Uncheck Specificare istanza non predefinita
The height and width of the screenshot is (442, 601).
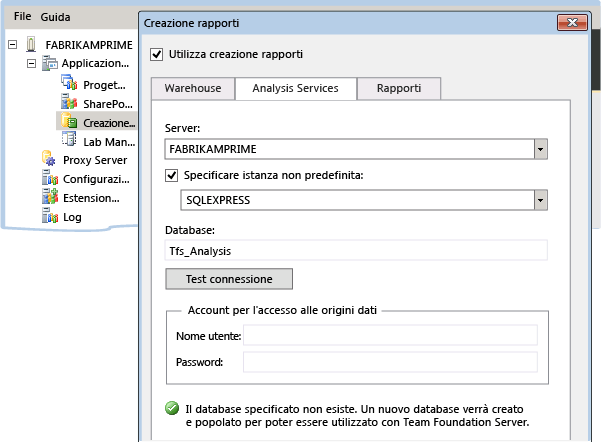(172, 175)
